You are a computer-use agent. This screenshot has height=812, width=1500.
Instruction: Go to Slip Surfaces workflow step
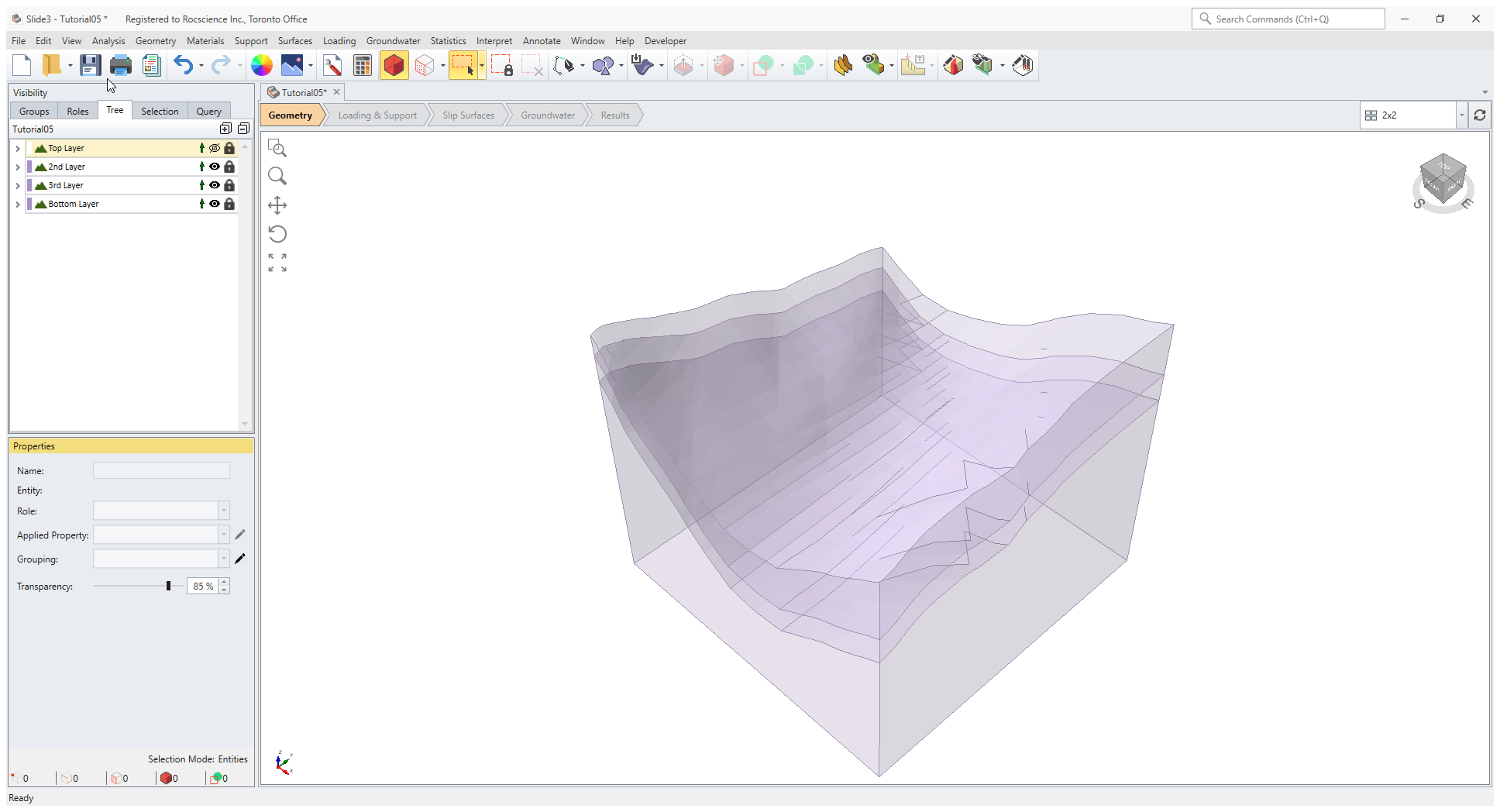click(x=468, y=115)
